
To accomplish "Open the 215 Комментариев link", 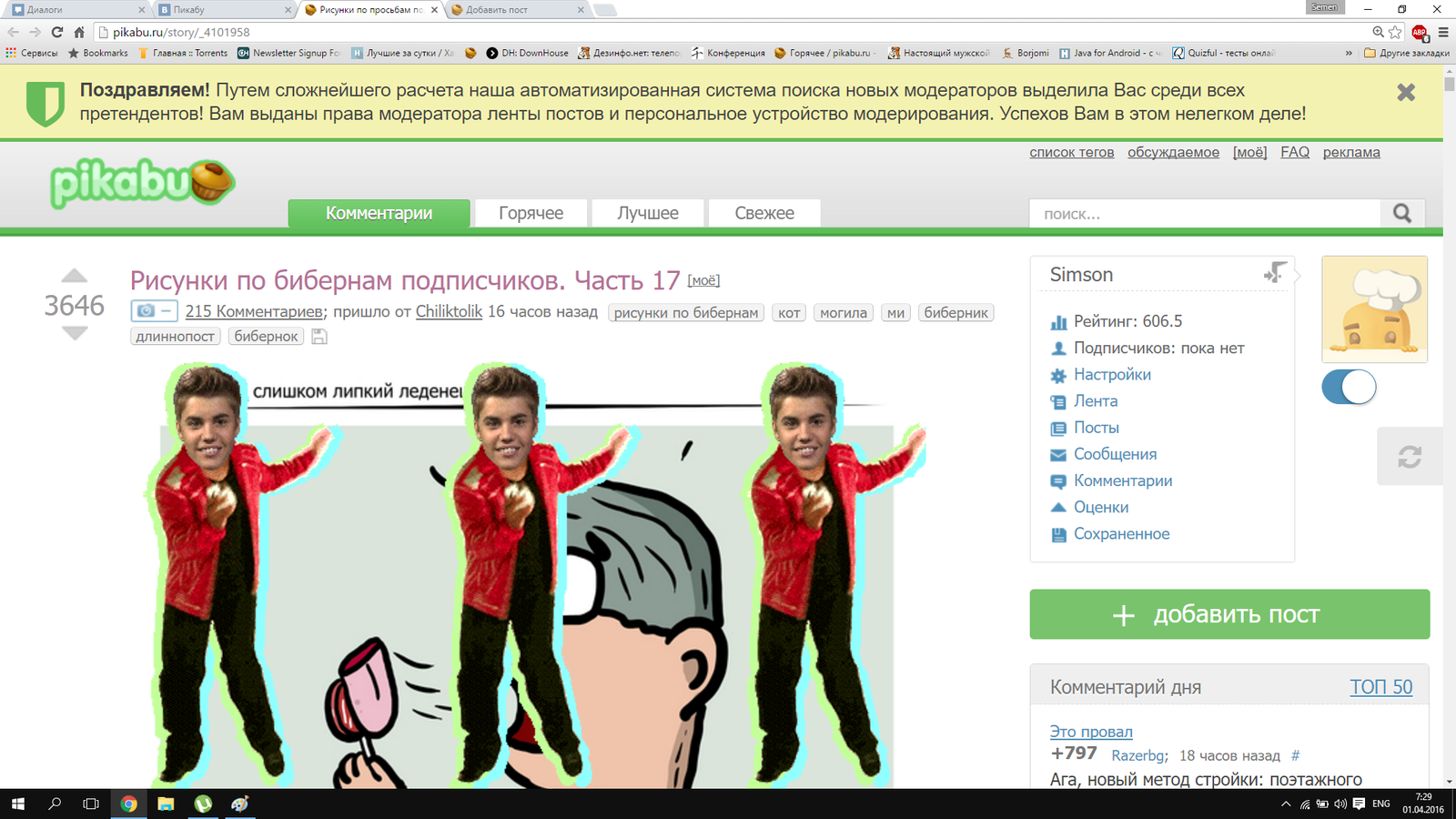I will tap(254, 311).
